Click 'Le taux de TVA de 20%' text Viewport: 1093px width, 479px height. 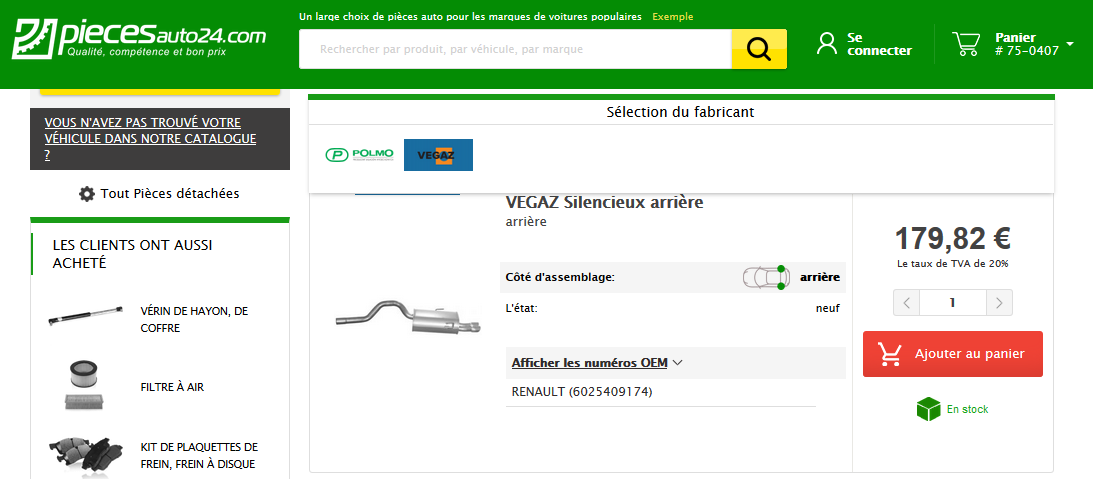pos(952,264)
